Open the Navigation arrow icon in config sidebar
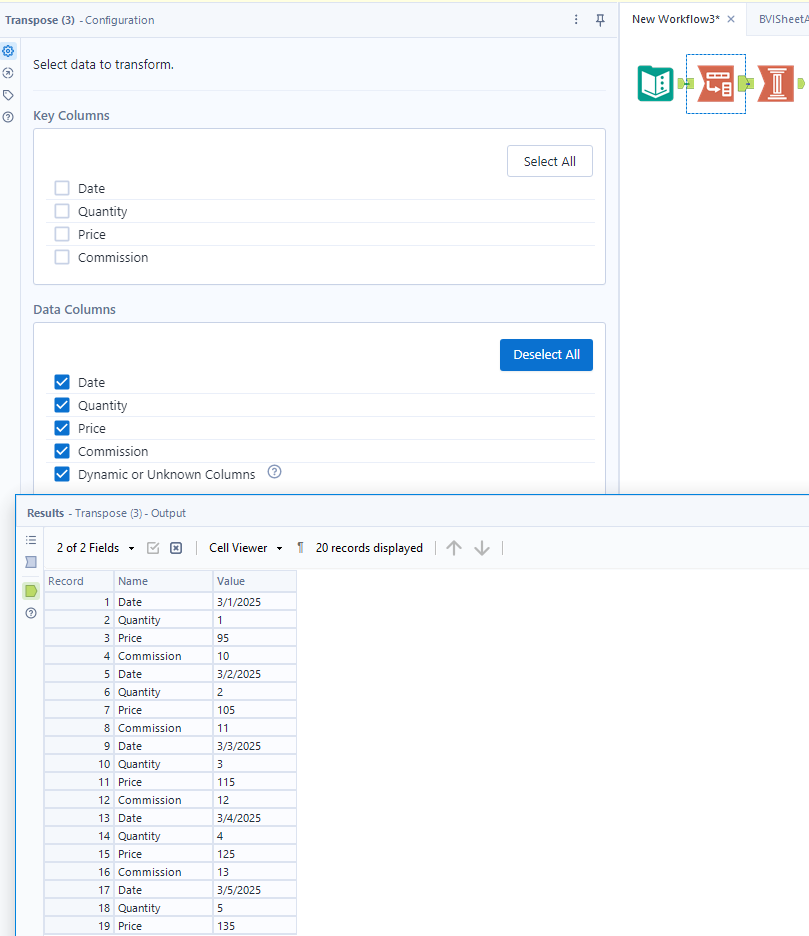Viewport: 809px width, 936px height. pos(8,73)
